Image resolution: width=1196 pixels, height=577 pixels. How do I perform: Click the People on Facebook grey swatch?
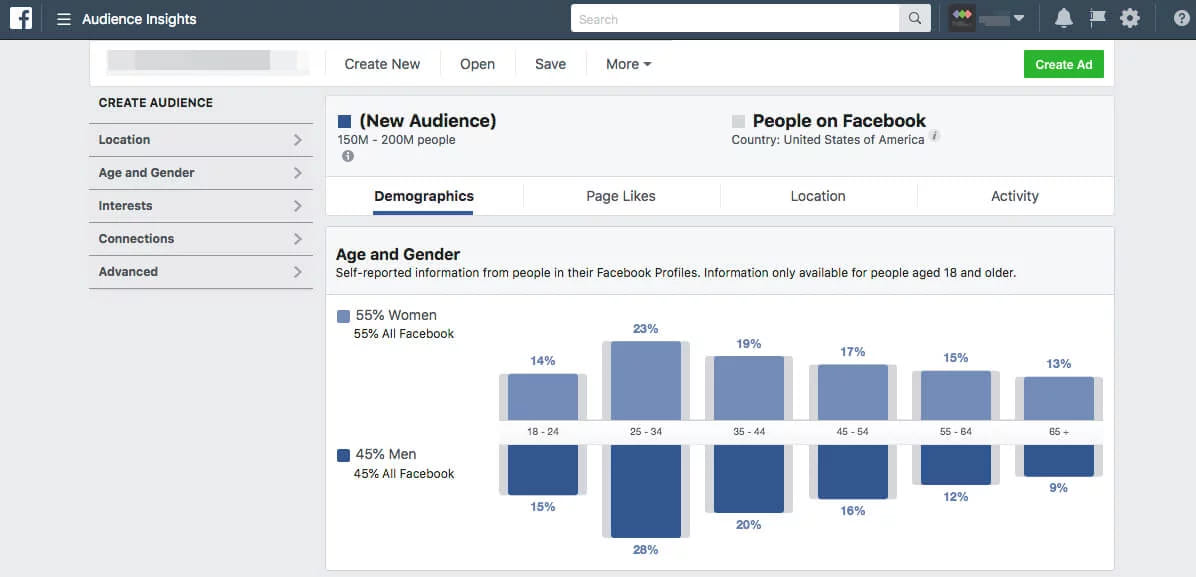pyautogui.click(x=738, y=121)
